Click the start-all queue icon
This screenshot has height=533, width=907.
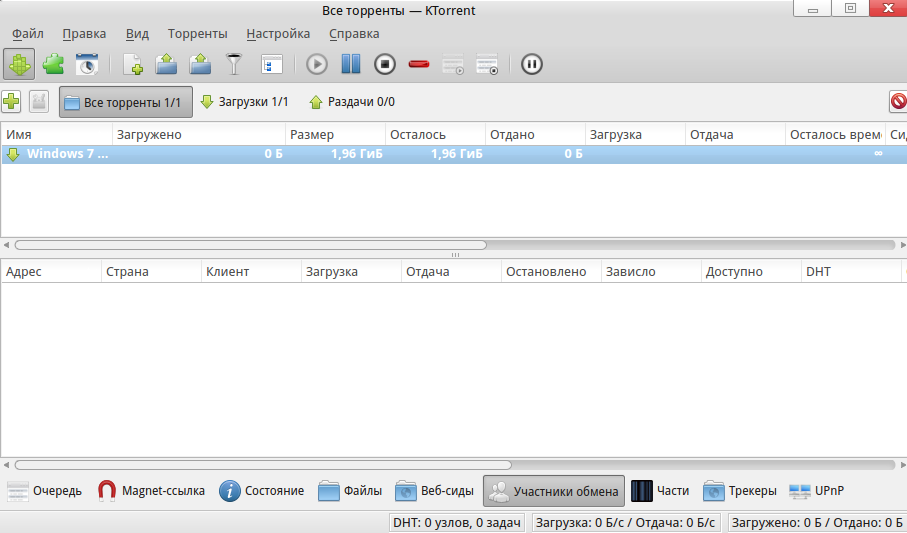coord(453,64)
